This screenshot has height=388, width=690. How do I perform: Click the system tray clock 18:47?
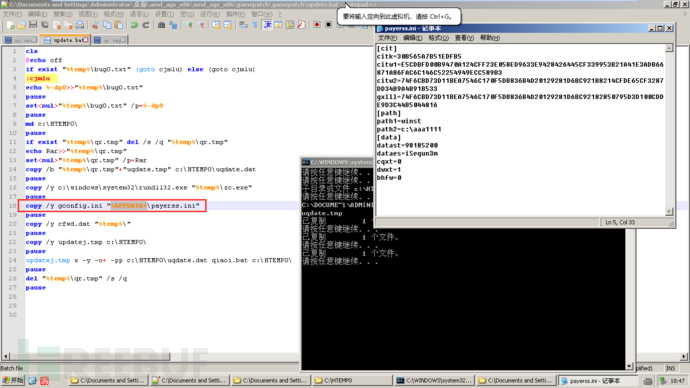point(678,381)
